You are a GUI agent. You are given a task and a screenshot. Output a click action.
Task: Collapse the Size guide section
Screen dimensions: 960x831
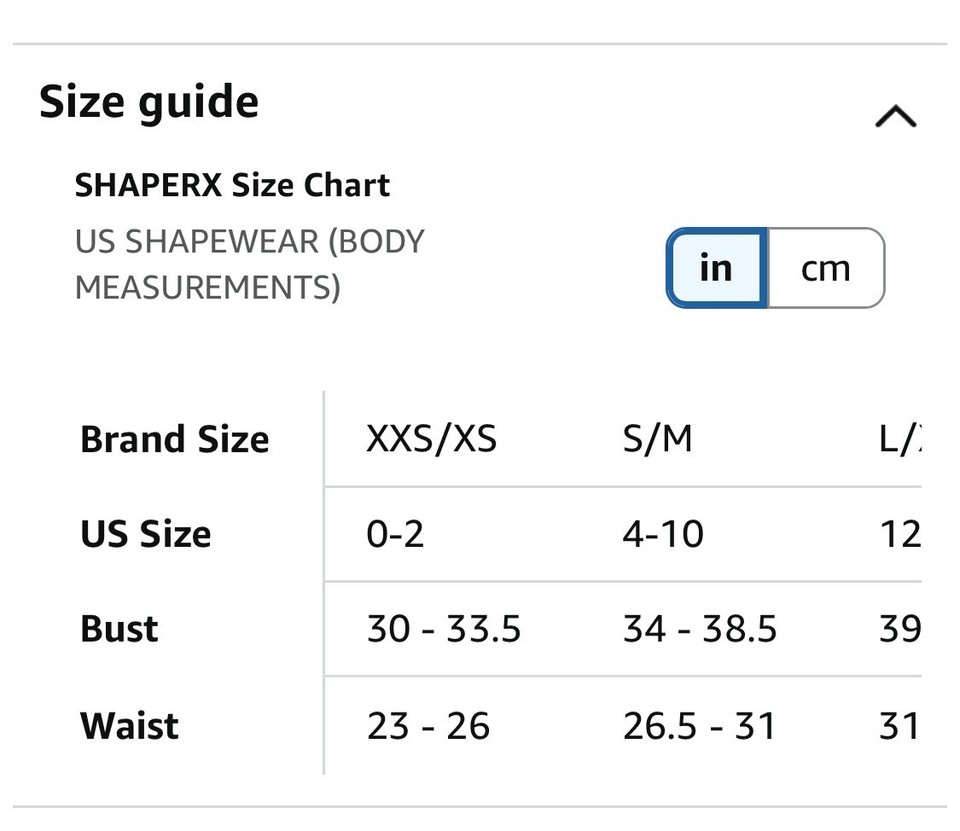pos(895,115)
